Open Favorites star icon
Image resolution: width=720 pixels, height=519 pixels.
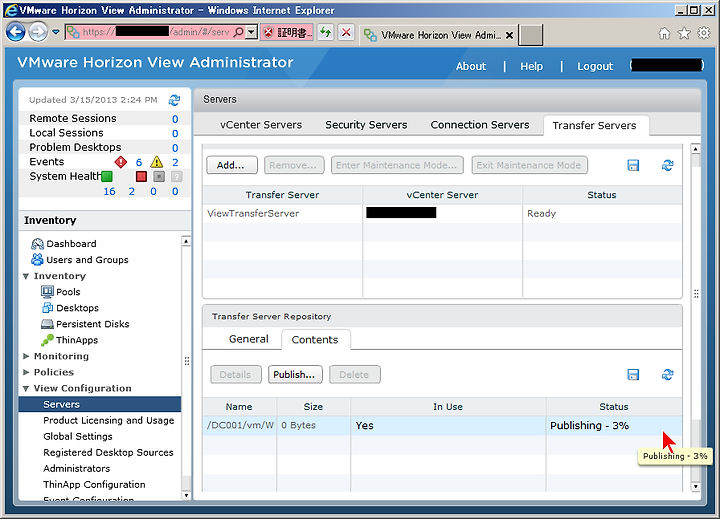tap(684, 33)
